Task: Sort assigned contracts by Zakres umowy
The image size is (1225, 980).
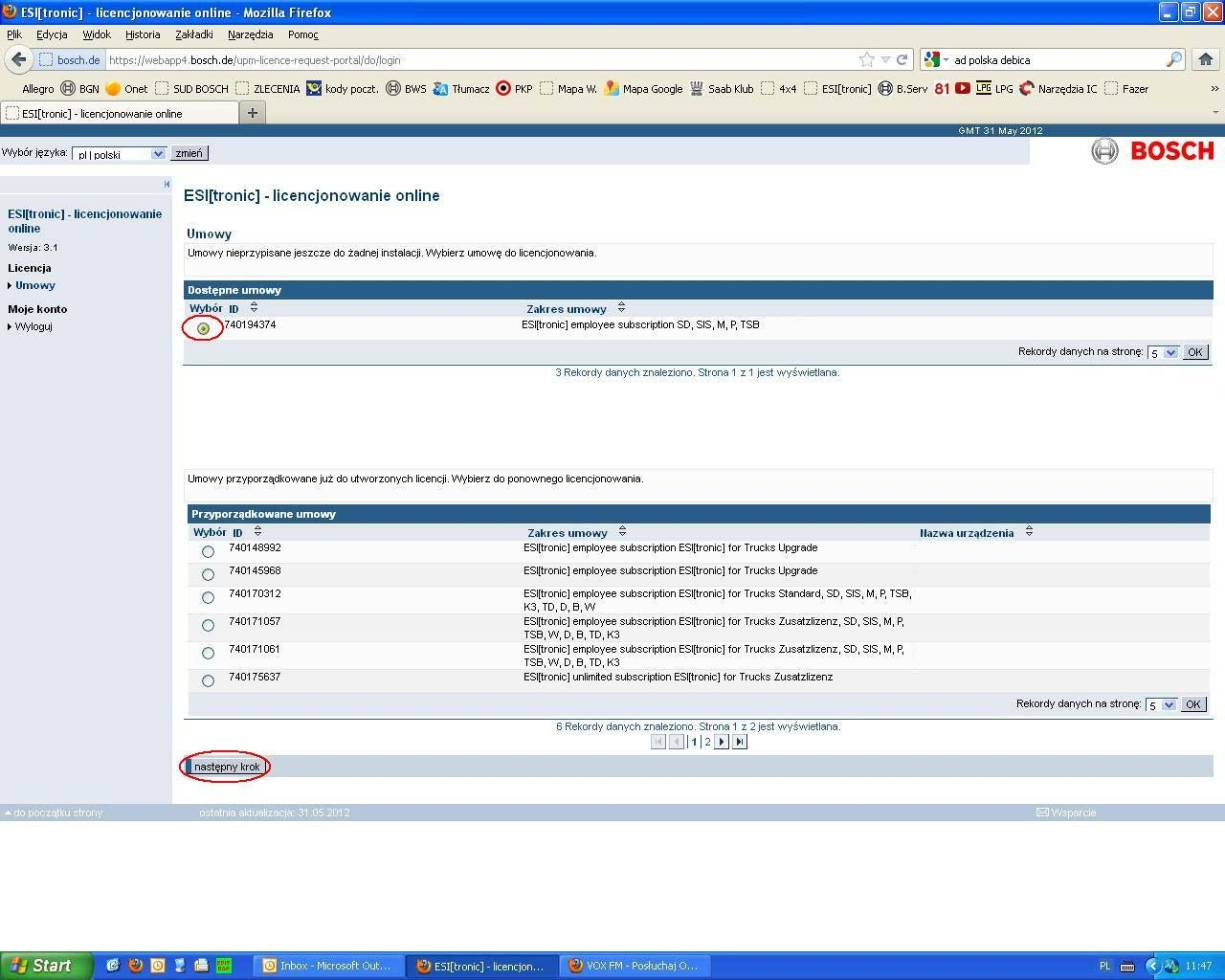Action: 622,531
